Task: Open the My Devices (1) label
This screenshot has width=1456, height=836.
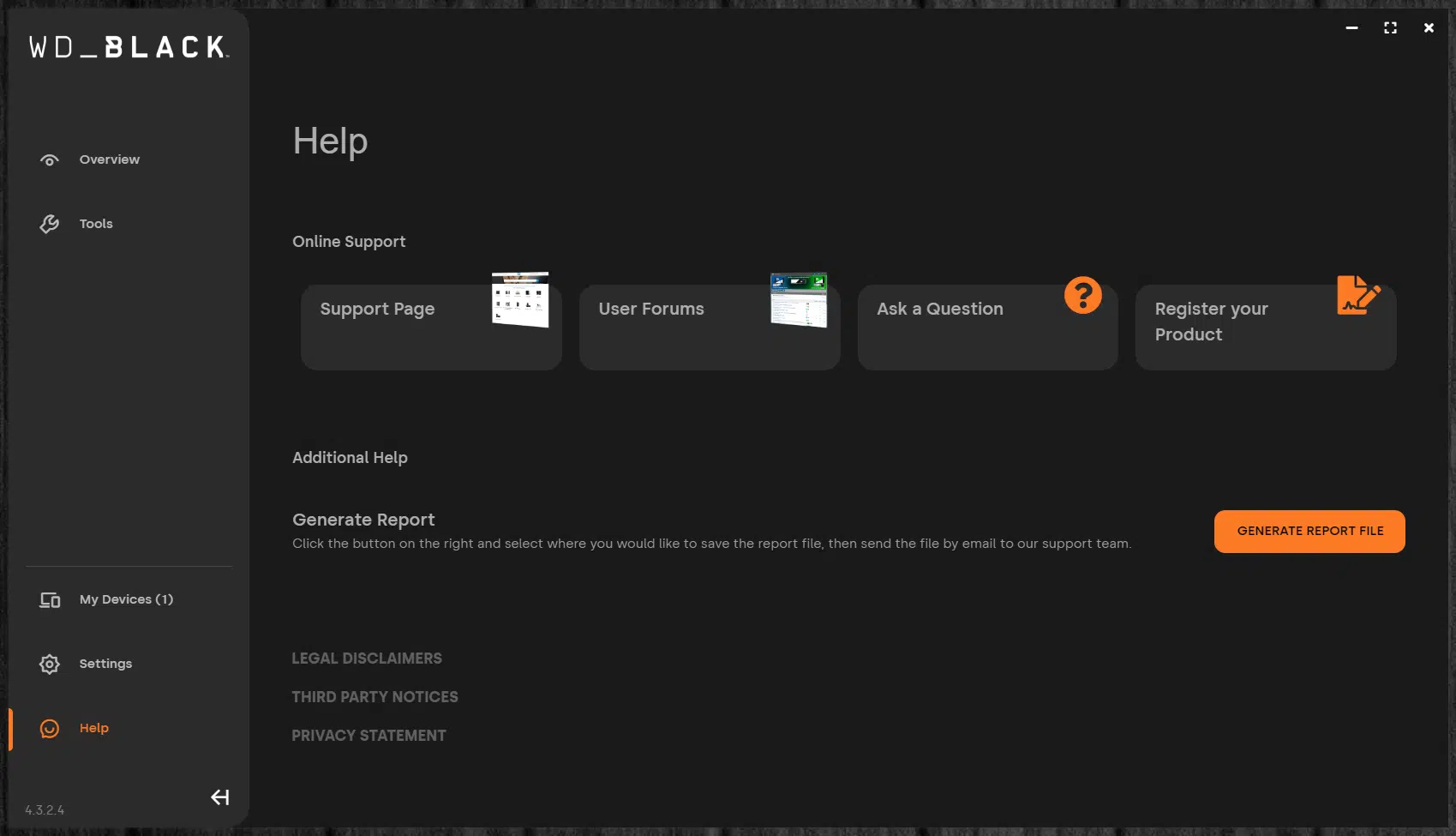Action: [x=126, y=599]
